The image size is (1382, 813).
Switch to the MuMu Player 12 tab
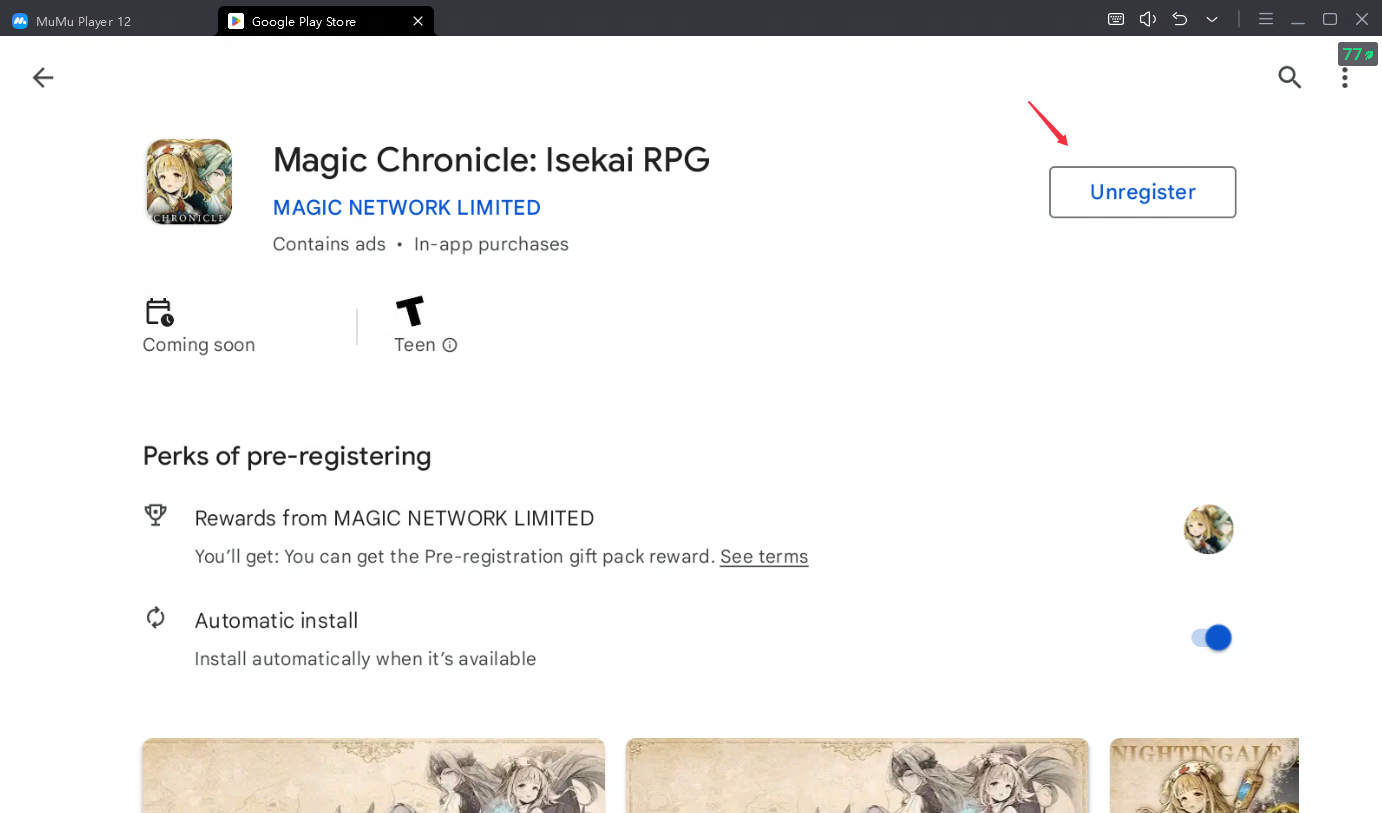pyautogui.click(x=72, y=20)
